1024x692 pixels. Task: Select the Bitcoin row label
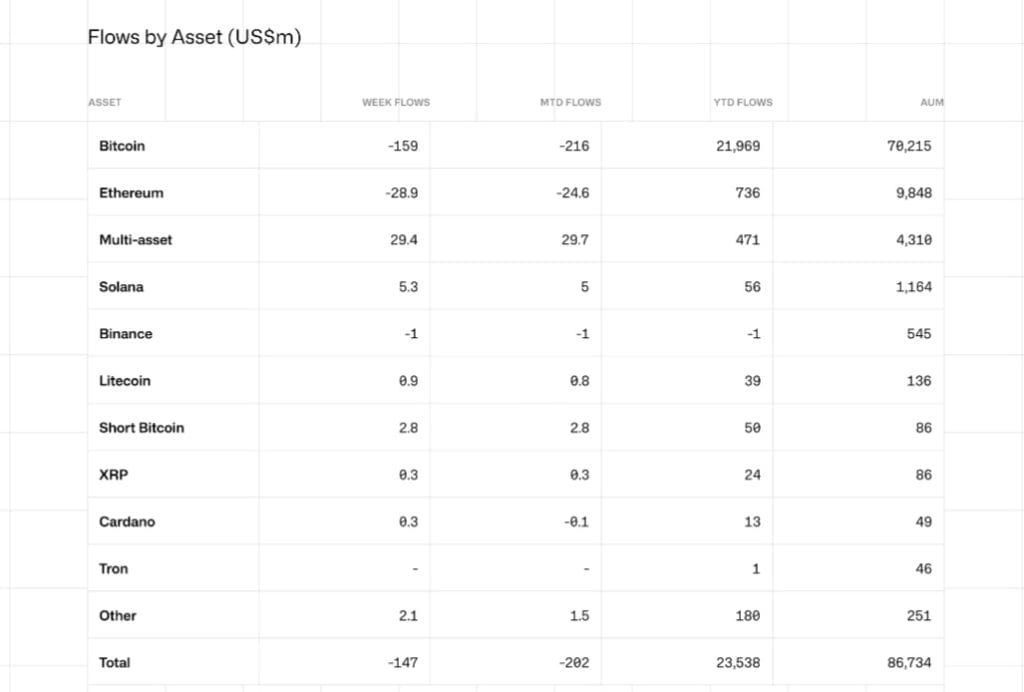[x=122, y=146]
